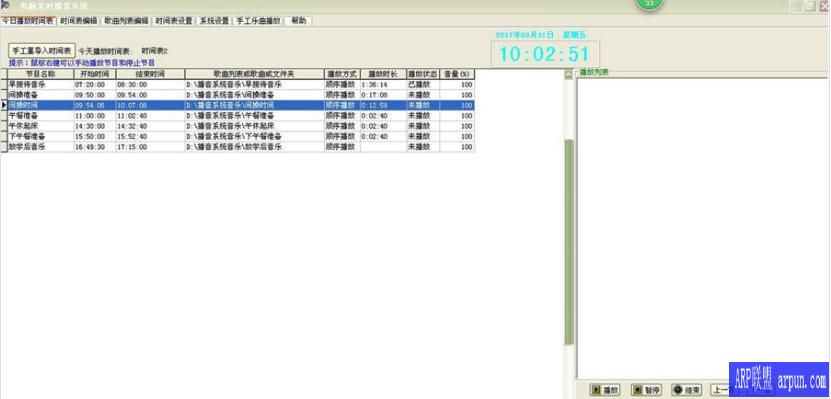Switch to the 时间表编辑 tab
Viewport: 831px width, 399px height.
pos(78,21)
